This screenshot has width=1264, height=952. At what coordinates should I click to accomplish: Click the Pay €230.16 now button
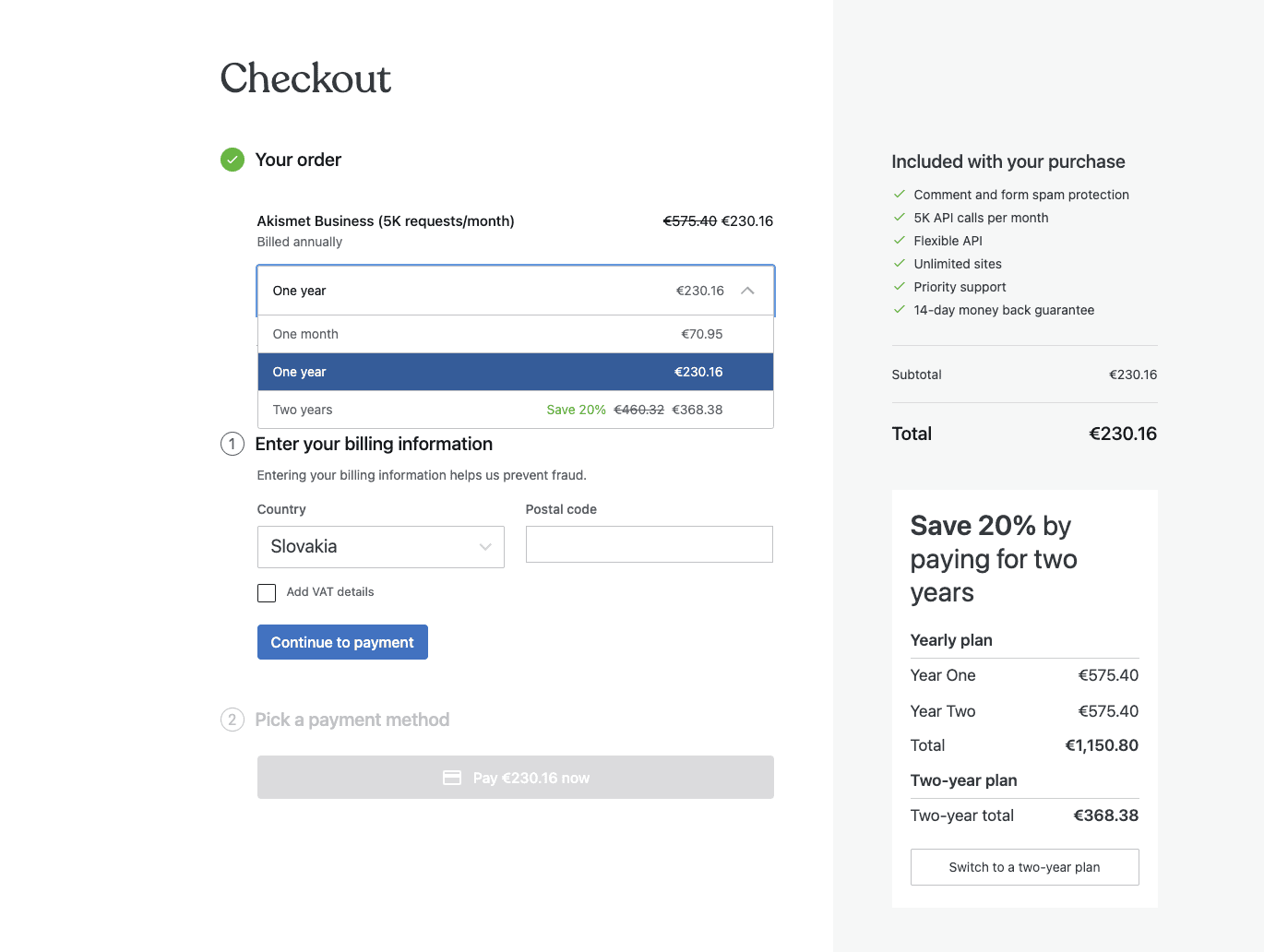(x=516, y=778)
